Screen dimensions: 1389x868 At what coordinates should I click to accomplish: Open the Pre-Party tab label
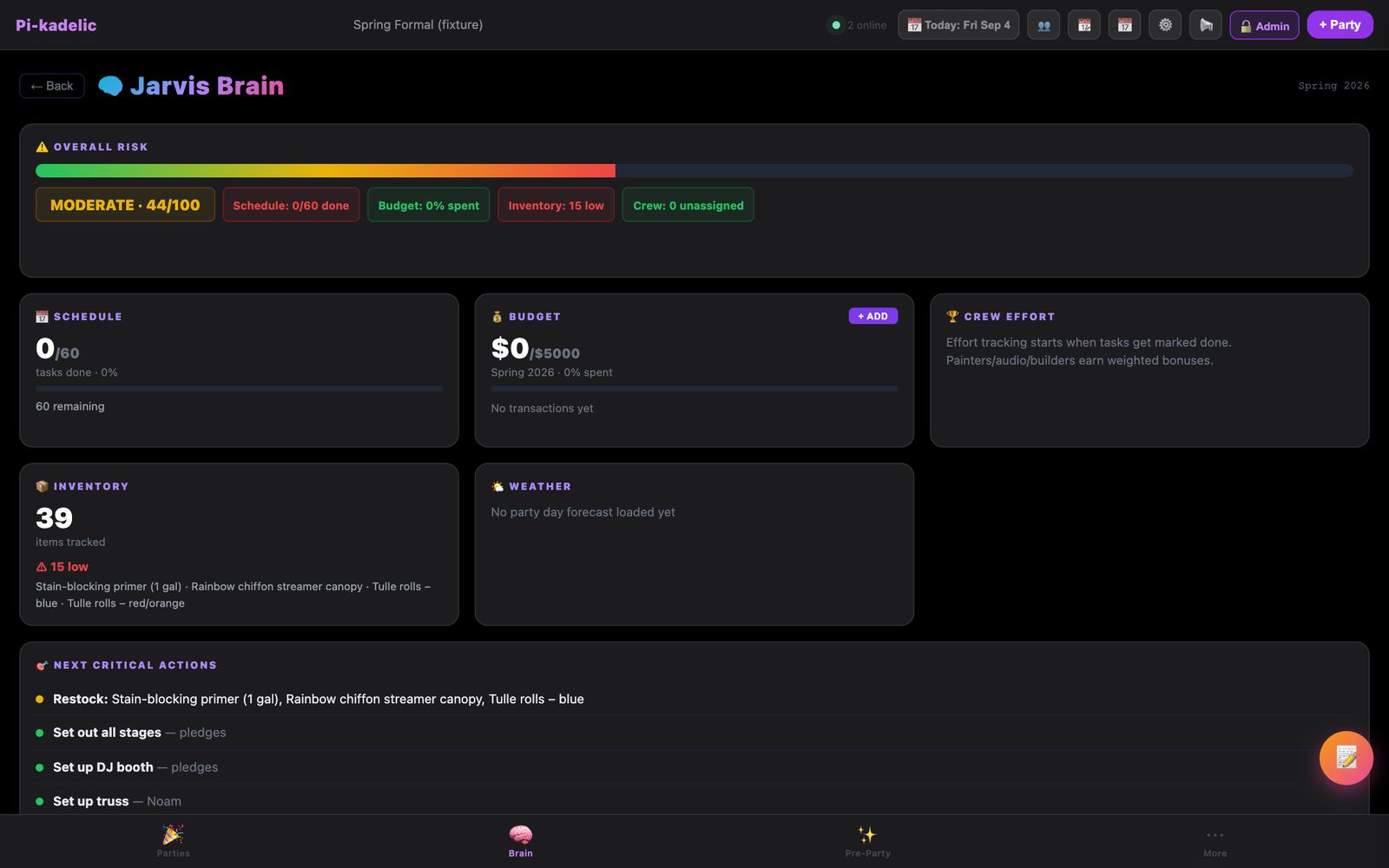pyautogui.click(x=868, y=853)
